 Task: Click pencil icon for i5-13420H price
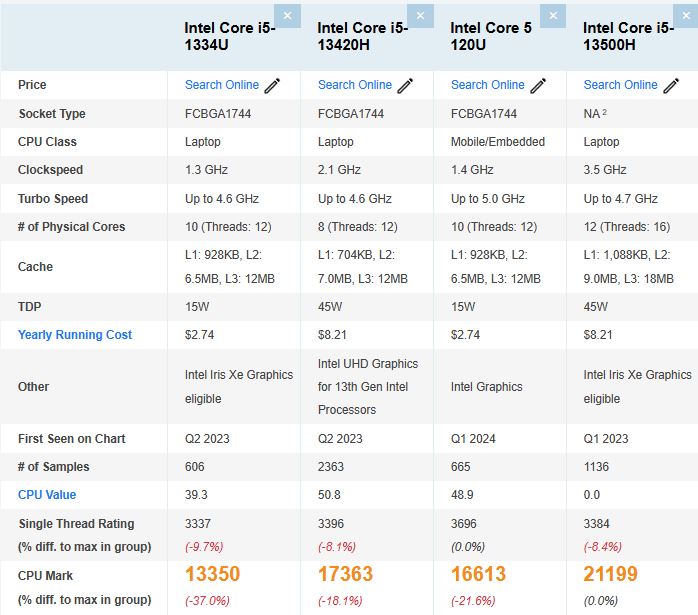coord(405,86)
